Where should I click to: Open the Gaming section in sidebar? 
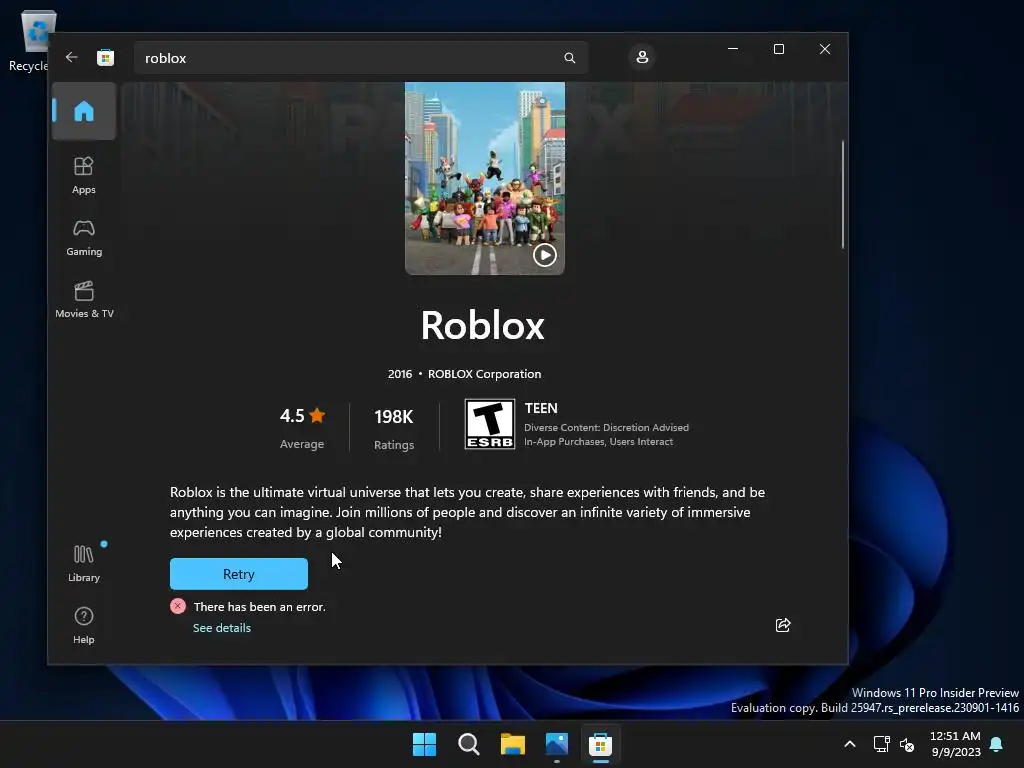[84, 238]
